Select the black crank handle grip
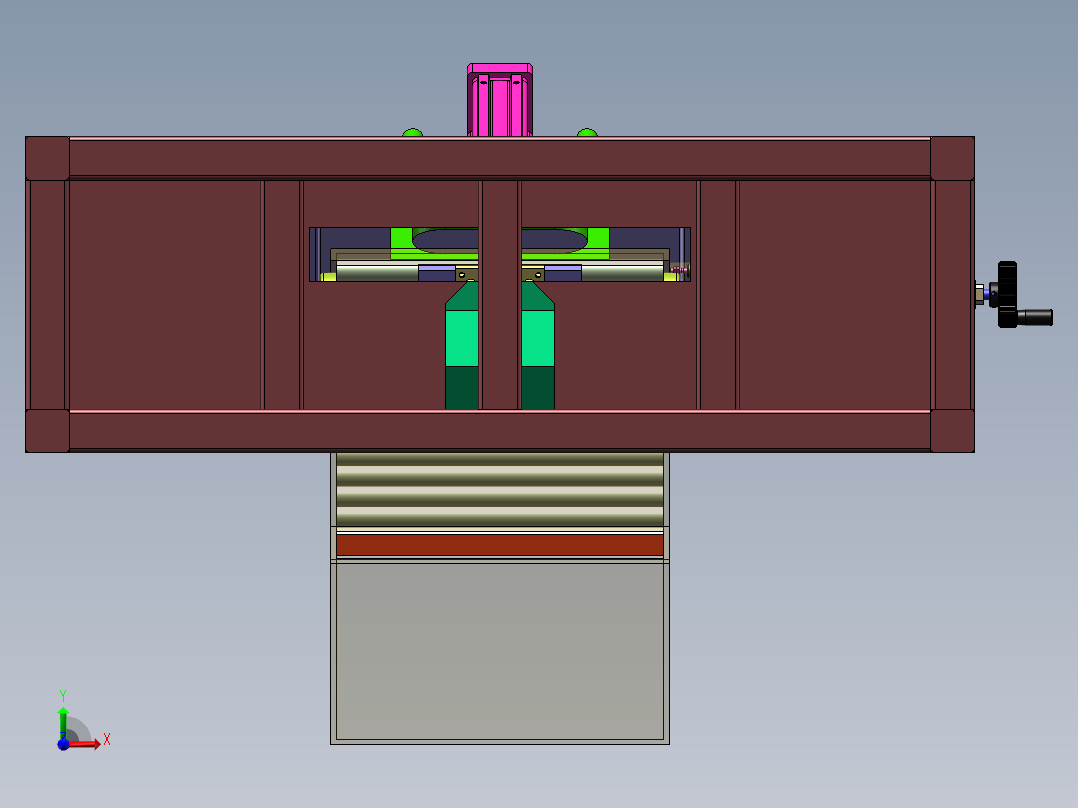The image size is (1078, 808). pyautogui.click(x=1036, y=317)
